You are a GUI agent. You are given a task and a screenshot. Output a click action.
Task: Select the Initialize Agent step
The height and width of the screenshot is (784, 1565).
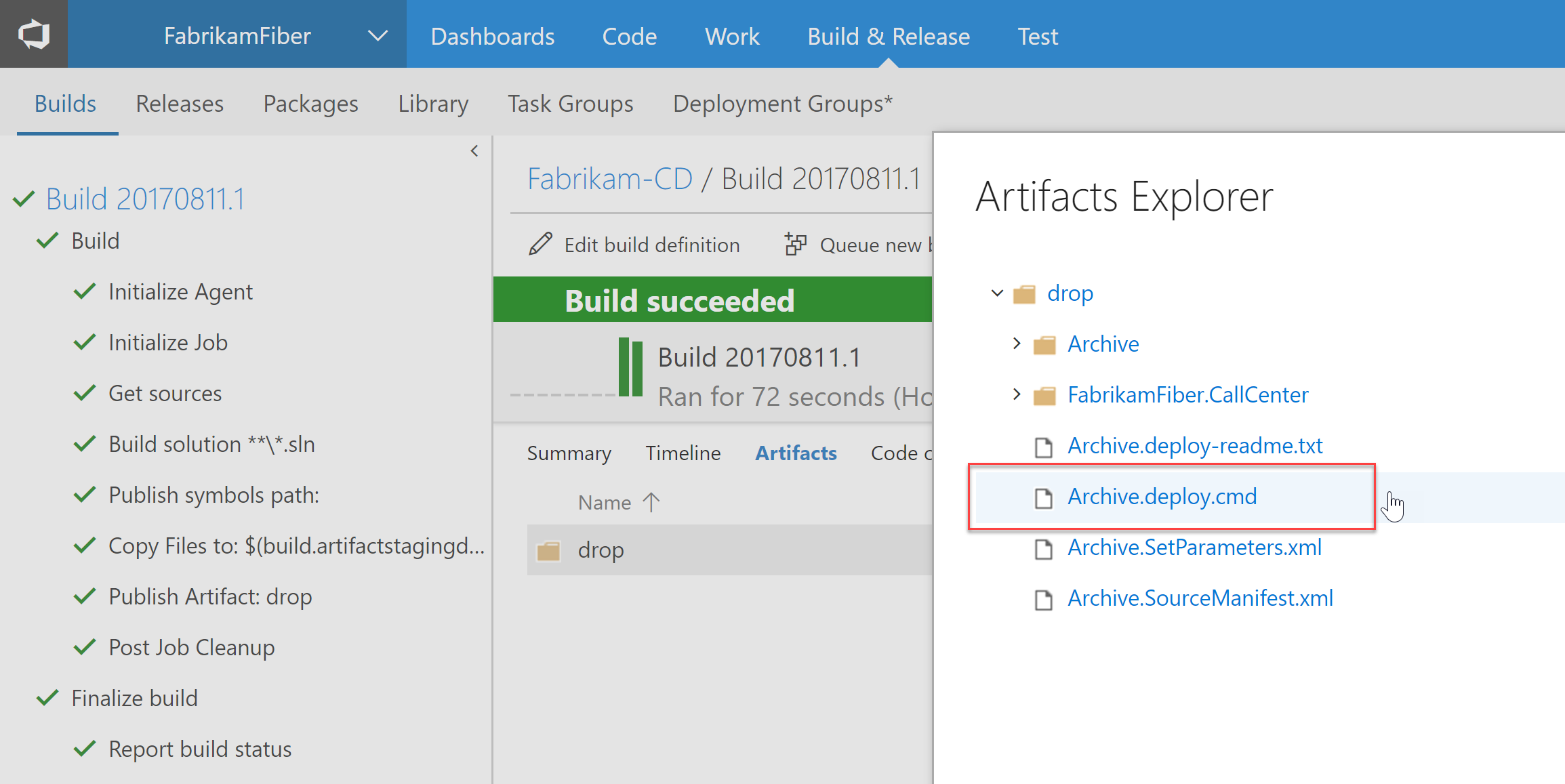[180, 292]
